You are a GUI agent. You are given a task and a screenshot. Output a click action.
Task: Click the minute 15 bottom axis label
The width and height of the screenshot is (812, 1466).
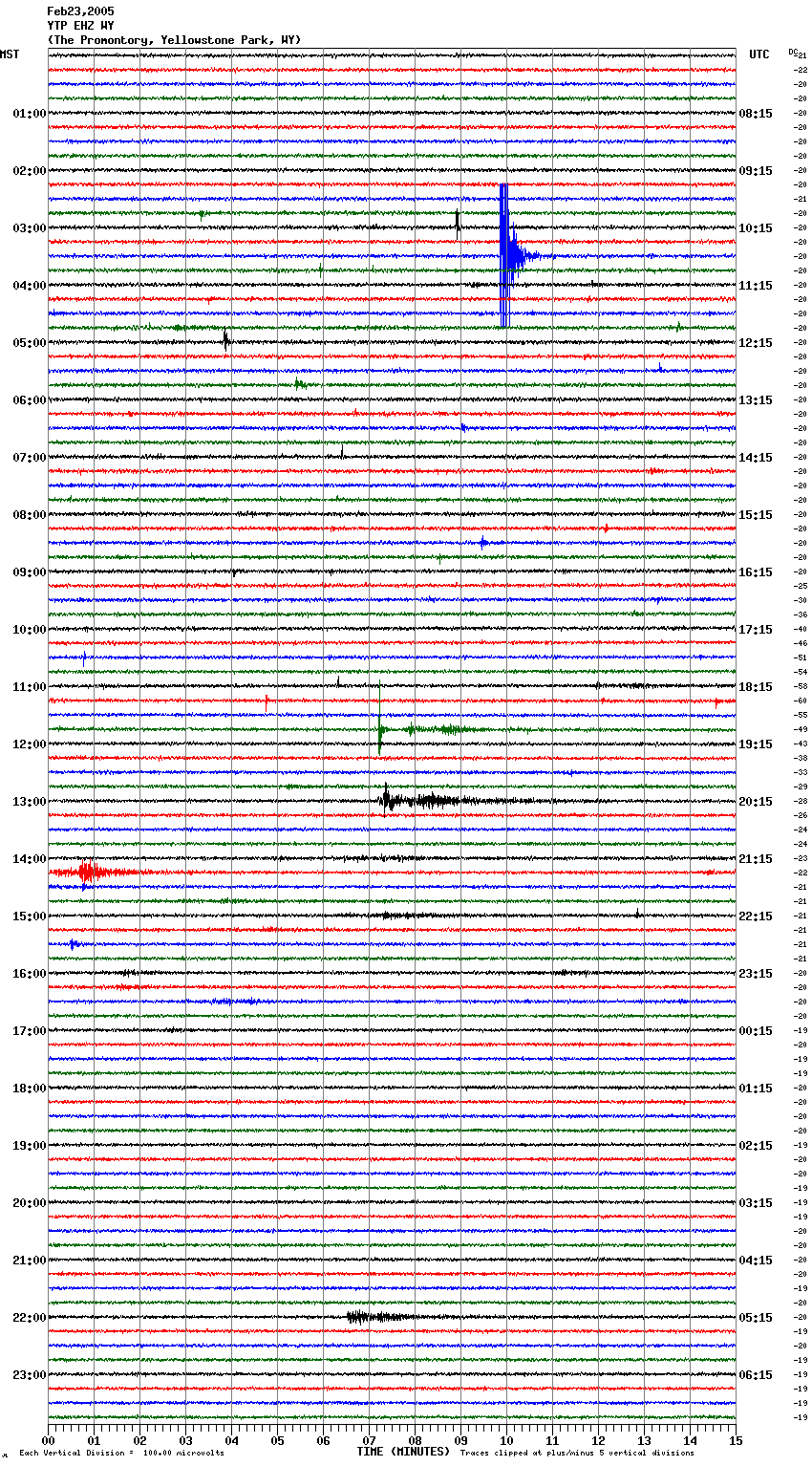pos(736,1440)
